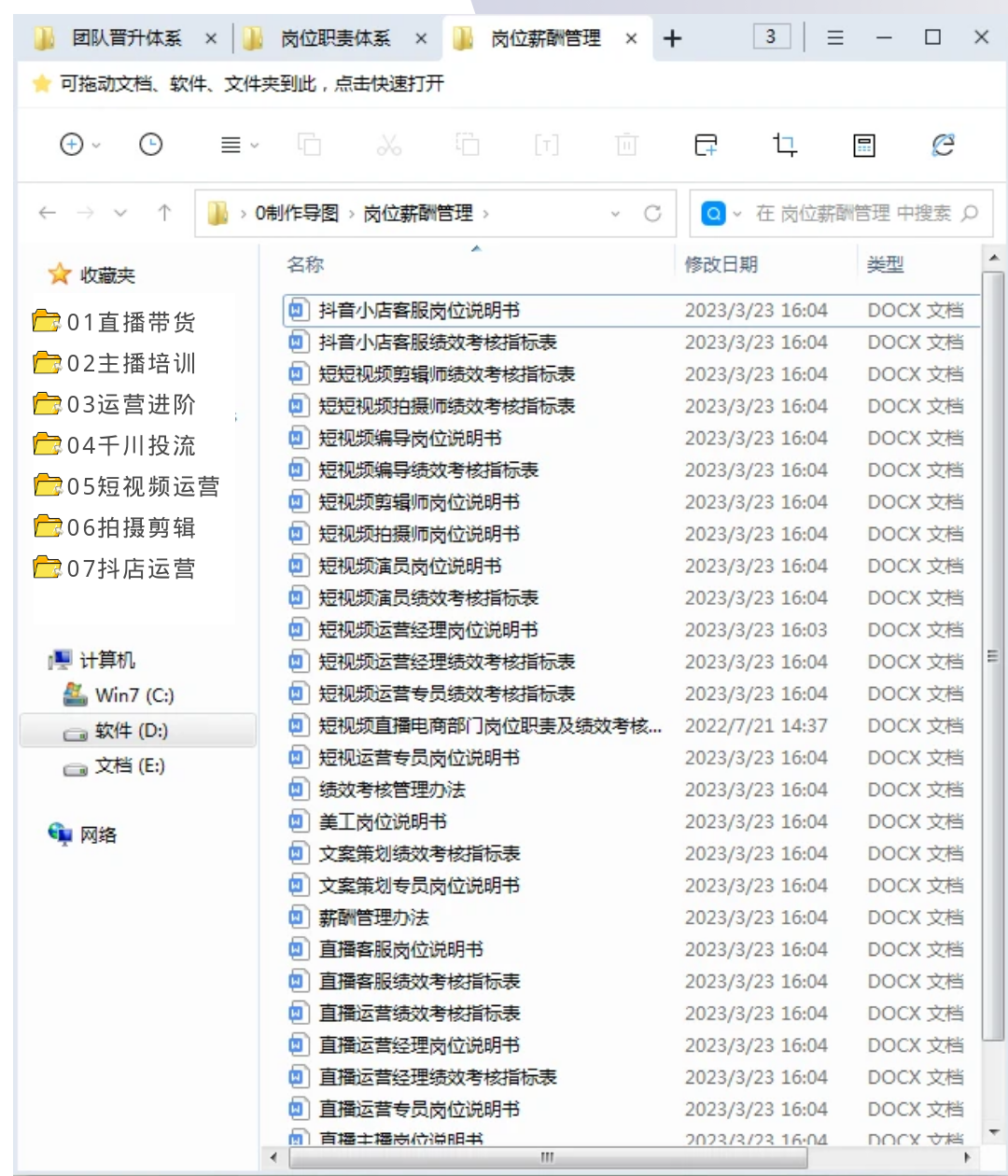
Task: Open the search engine selector dropdown
Action: pos(736,214)
